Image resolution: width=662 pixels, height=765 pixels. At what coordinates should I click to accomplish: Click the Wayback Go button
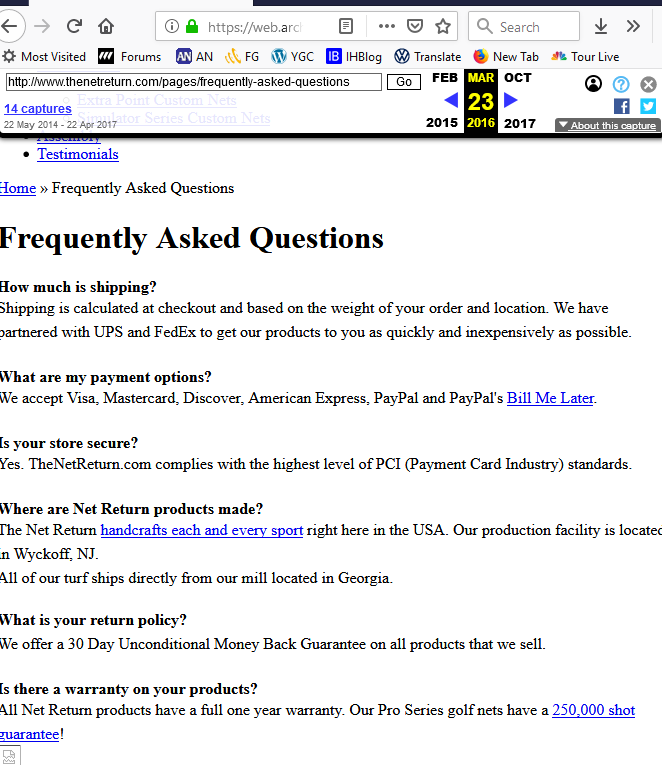(x=403, y=82)
